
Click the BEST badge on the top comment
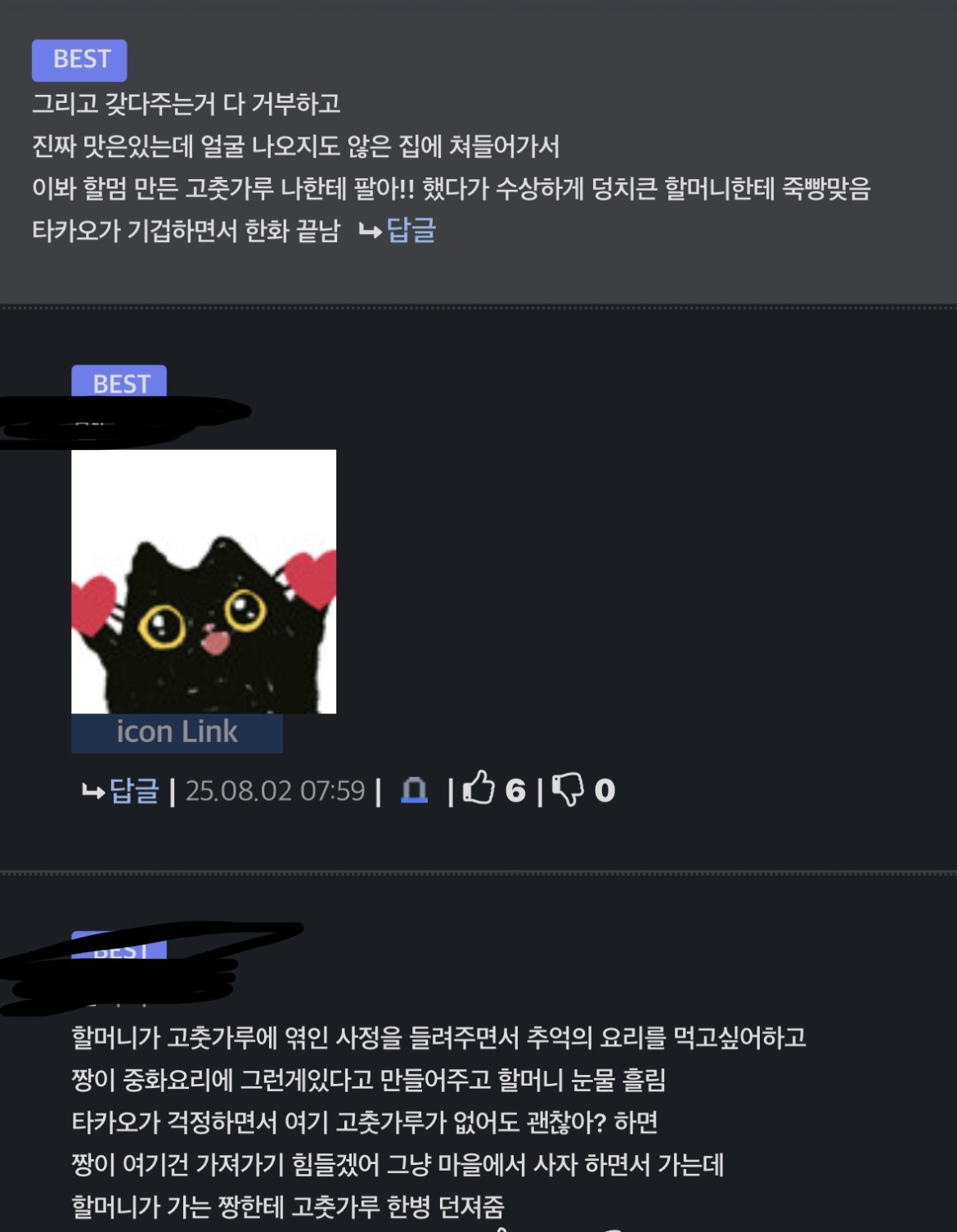(79, 60)
